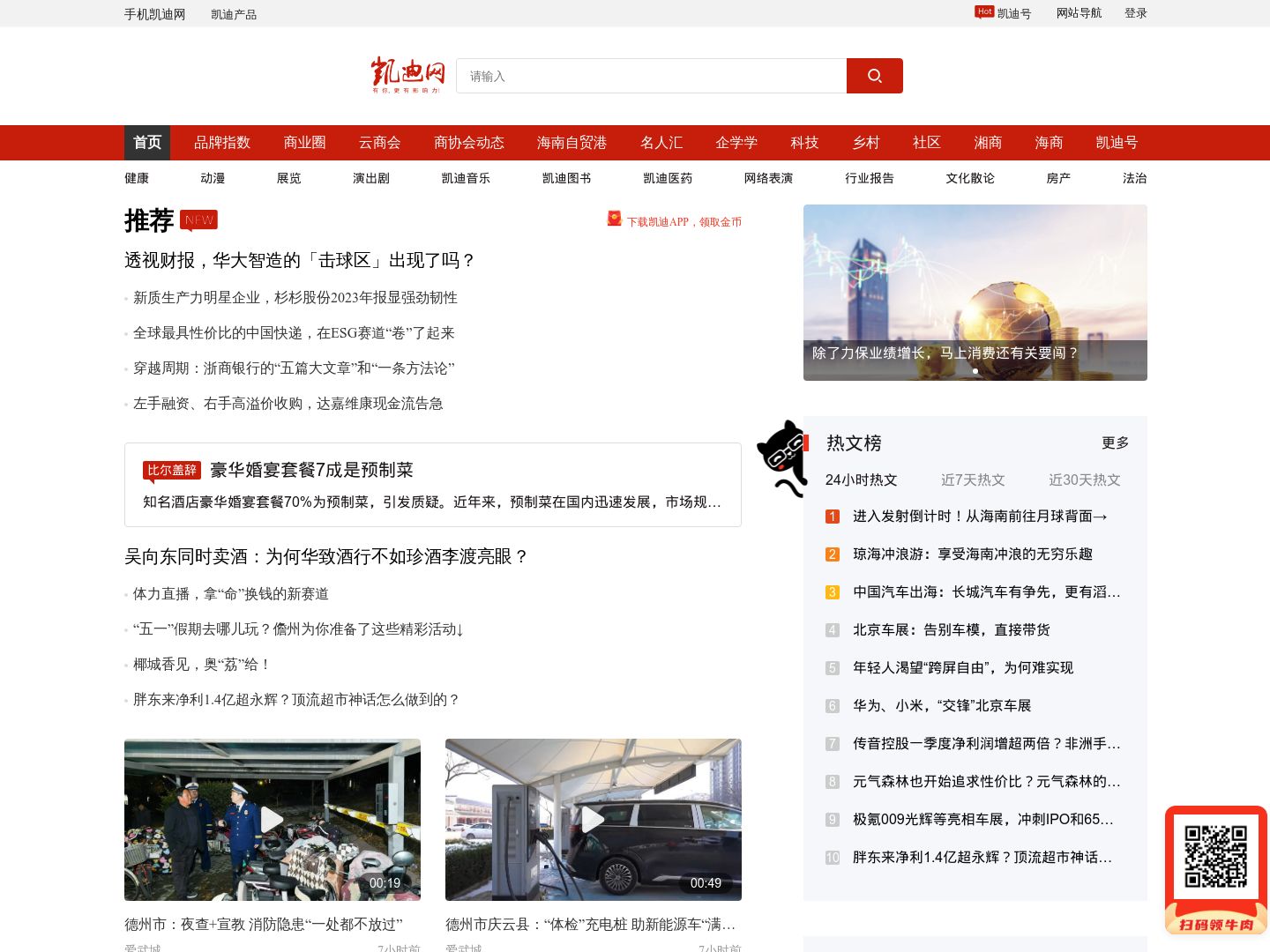Open 豪华婚宴套餐7成是预制菜 article

[x=311, y=471]
